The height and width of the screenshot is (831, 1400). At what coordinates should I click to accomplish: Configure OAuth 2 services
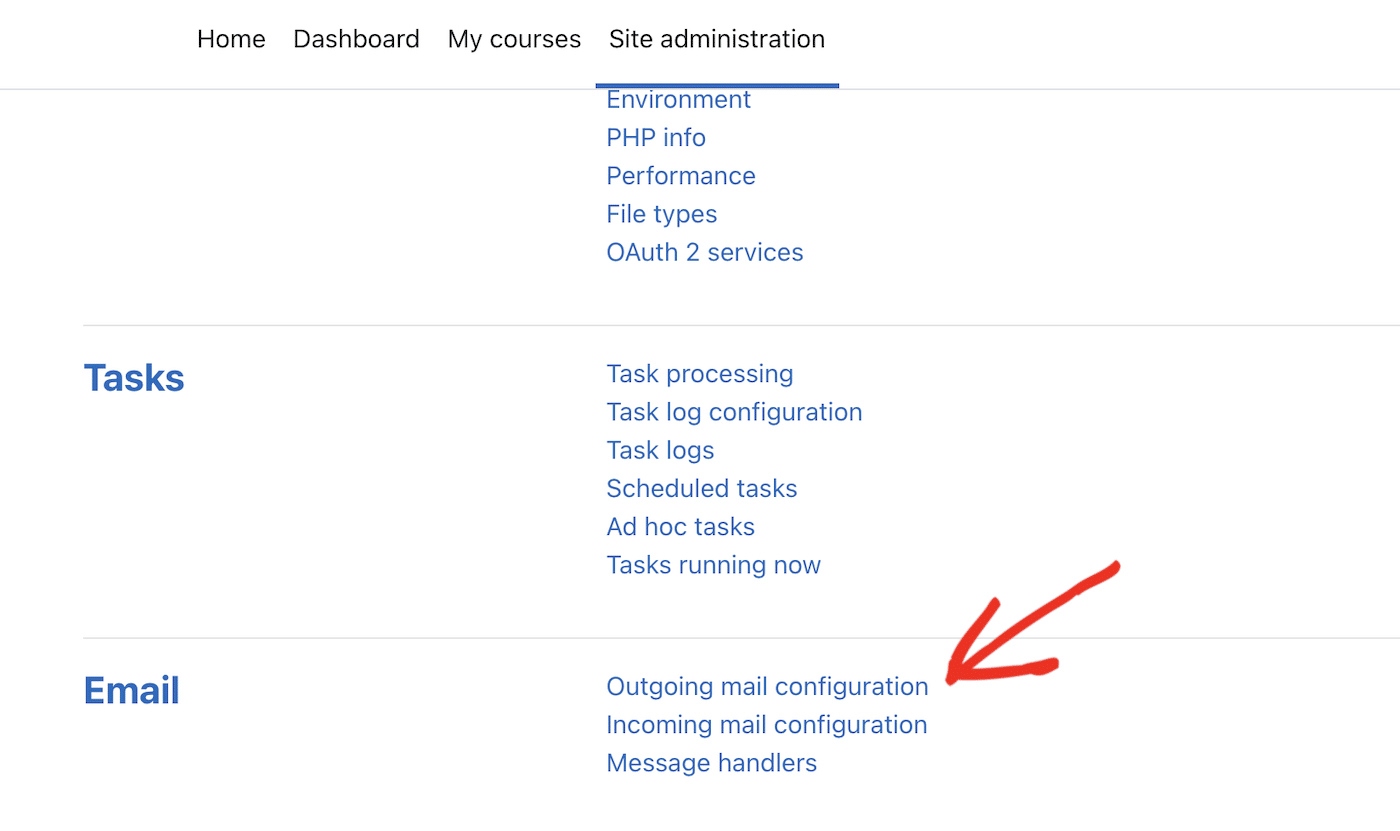(x=704, y=251)
